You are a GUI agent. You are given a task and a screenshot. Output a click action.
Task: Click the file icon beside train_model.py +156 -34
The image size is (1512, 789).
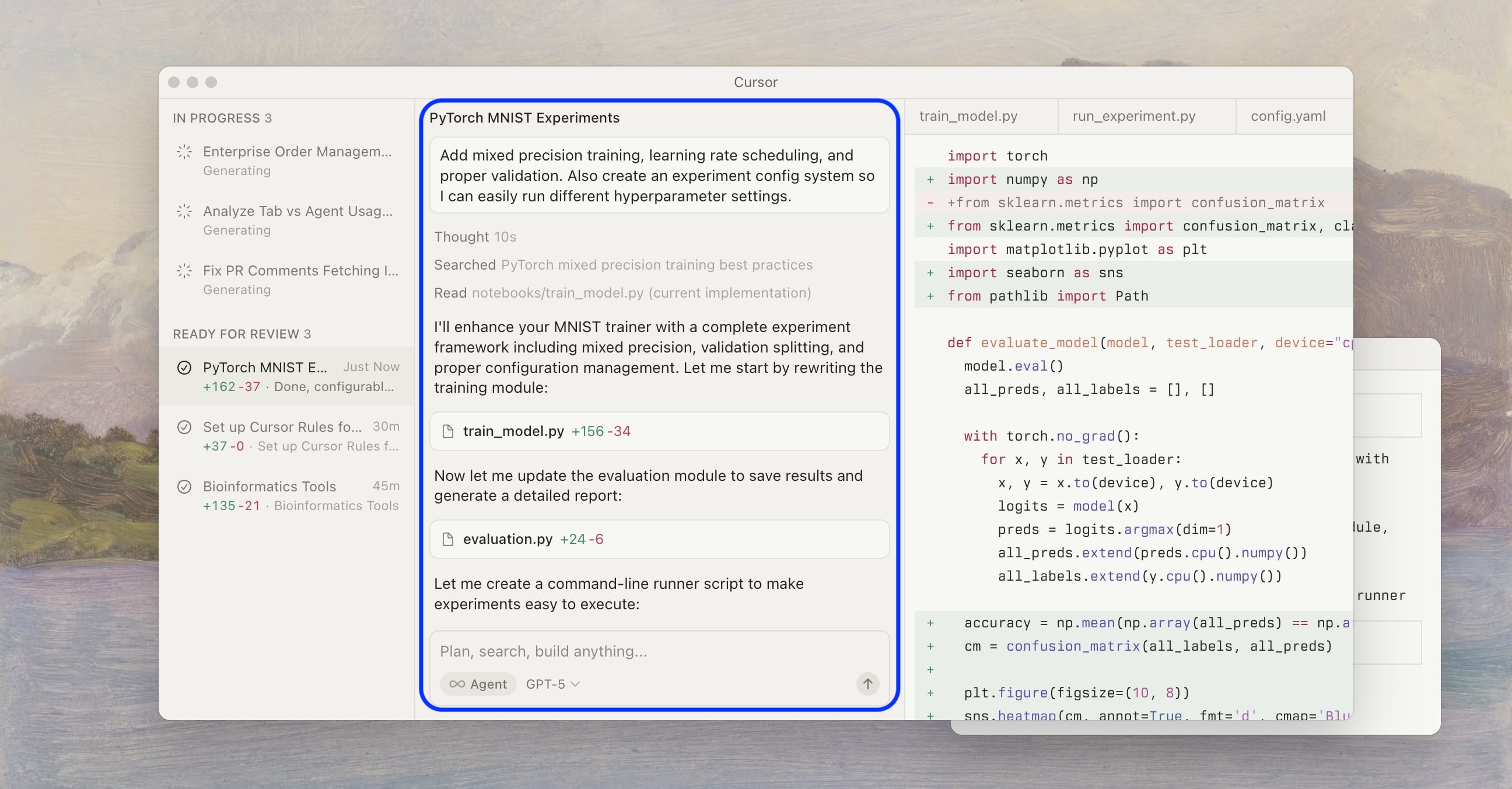coord(448,431)
